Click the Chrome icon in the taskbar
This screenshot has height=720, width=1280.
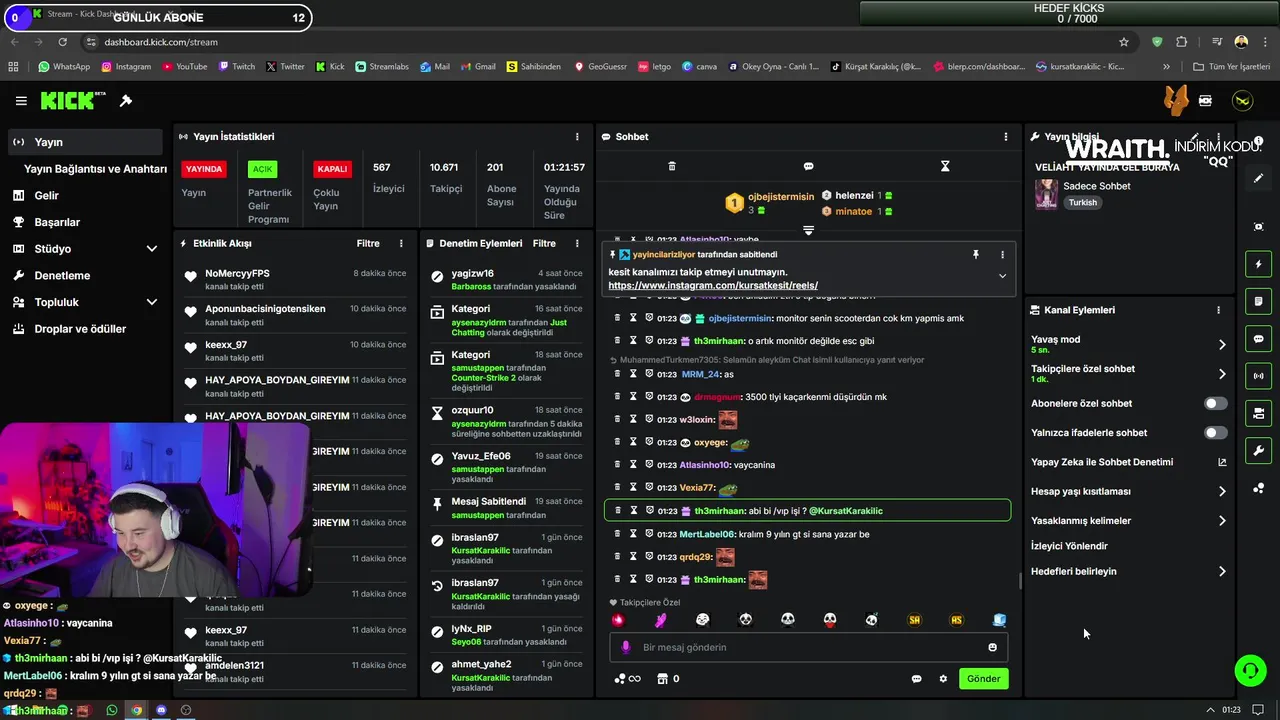tap(136, 710)
